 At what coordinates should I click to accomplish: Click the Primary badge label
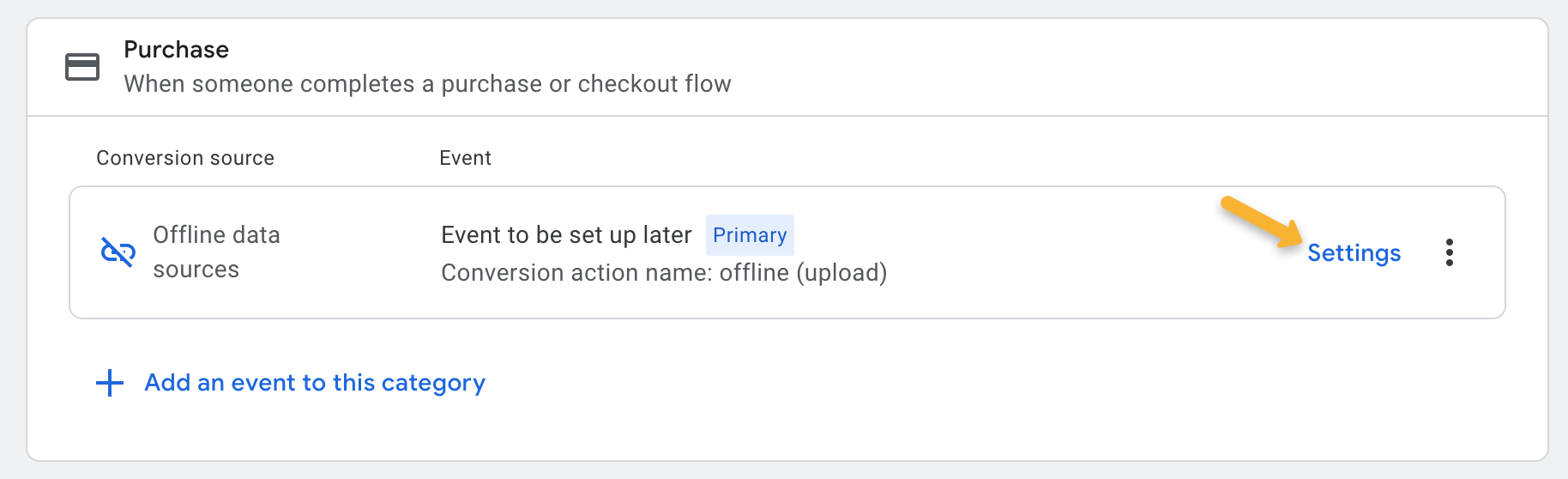pyautogui.click(x=750, y=235)
